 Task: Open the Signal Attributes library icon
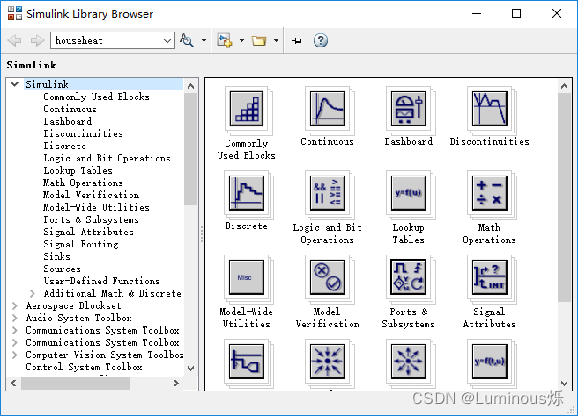click(490, 277)
